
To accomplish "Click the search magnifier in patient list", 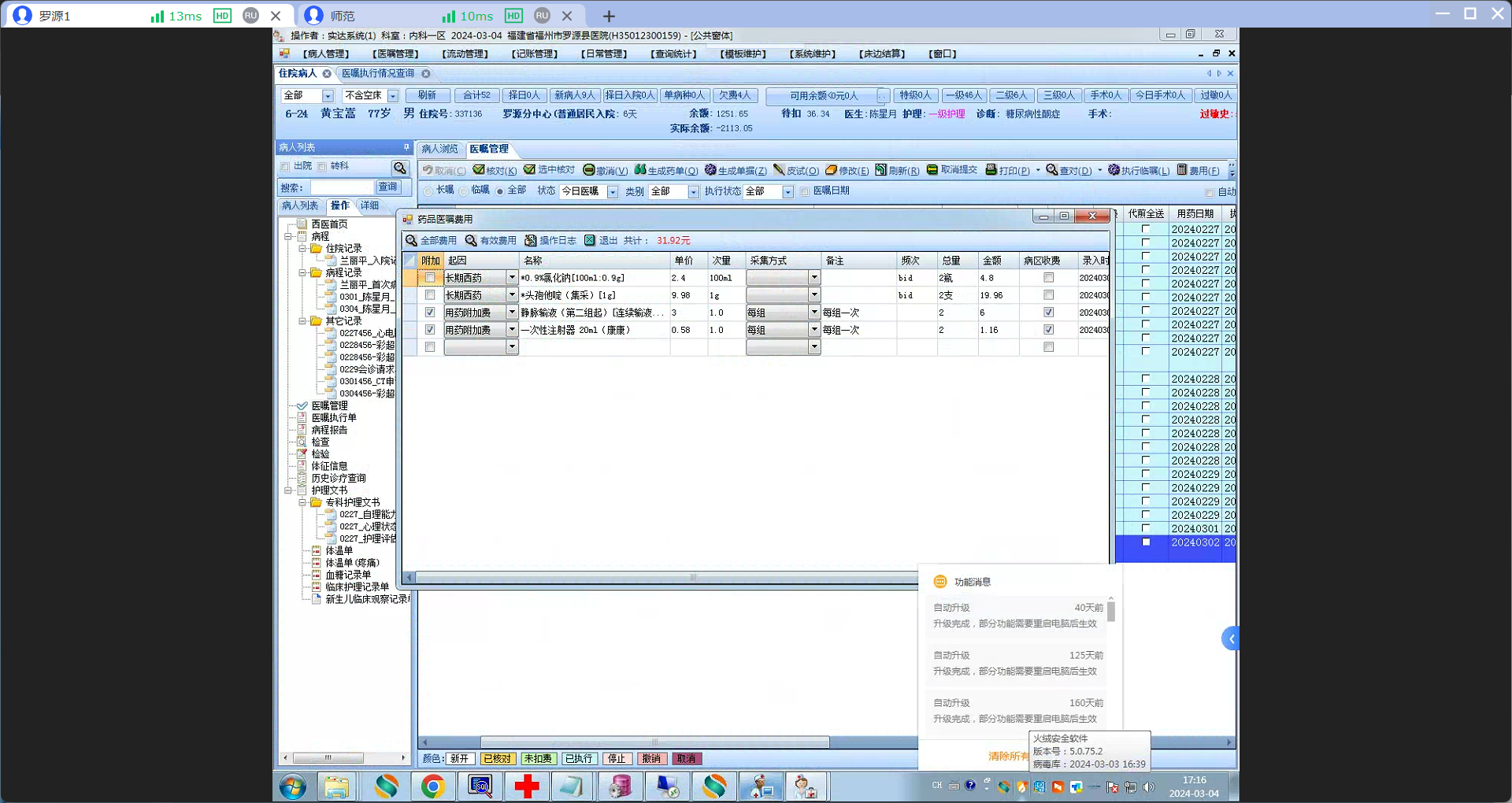I will [x=400, y=168].
